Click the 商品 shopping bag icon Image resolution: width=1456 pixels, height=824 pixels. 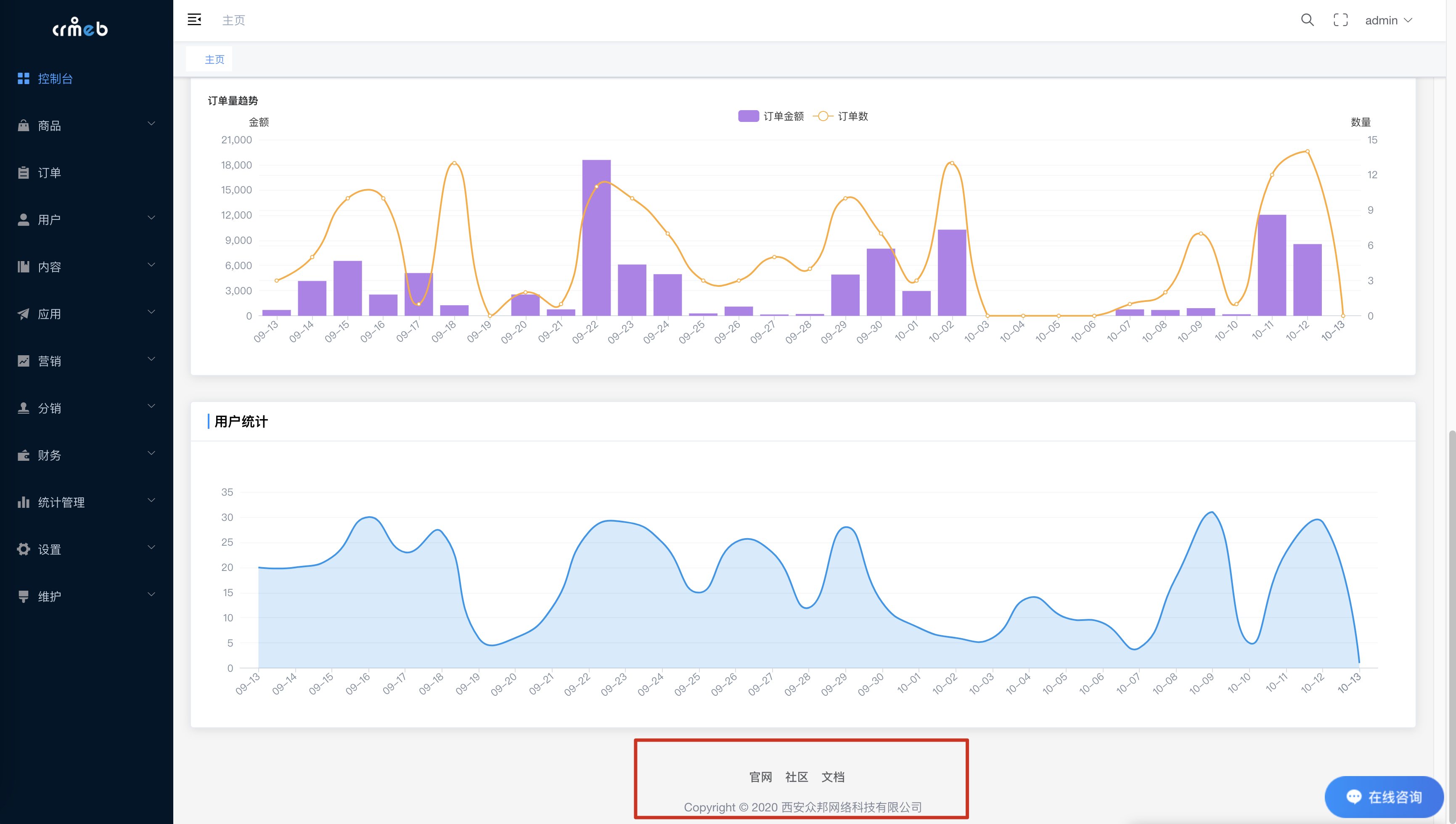click(23, 125)
